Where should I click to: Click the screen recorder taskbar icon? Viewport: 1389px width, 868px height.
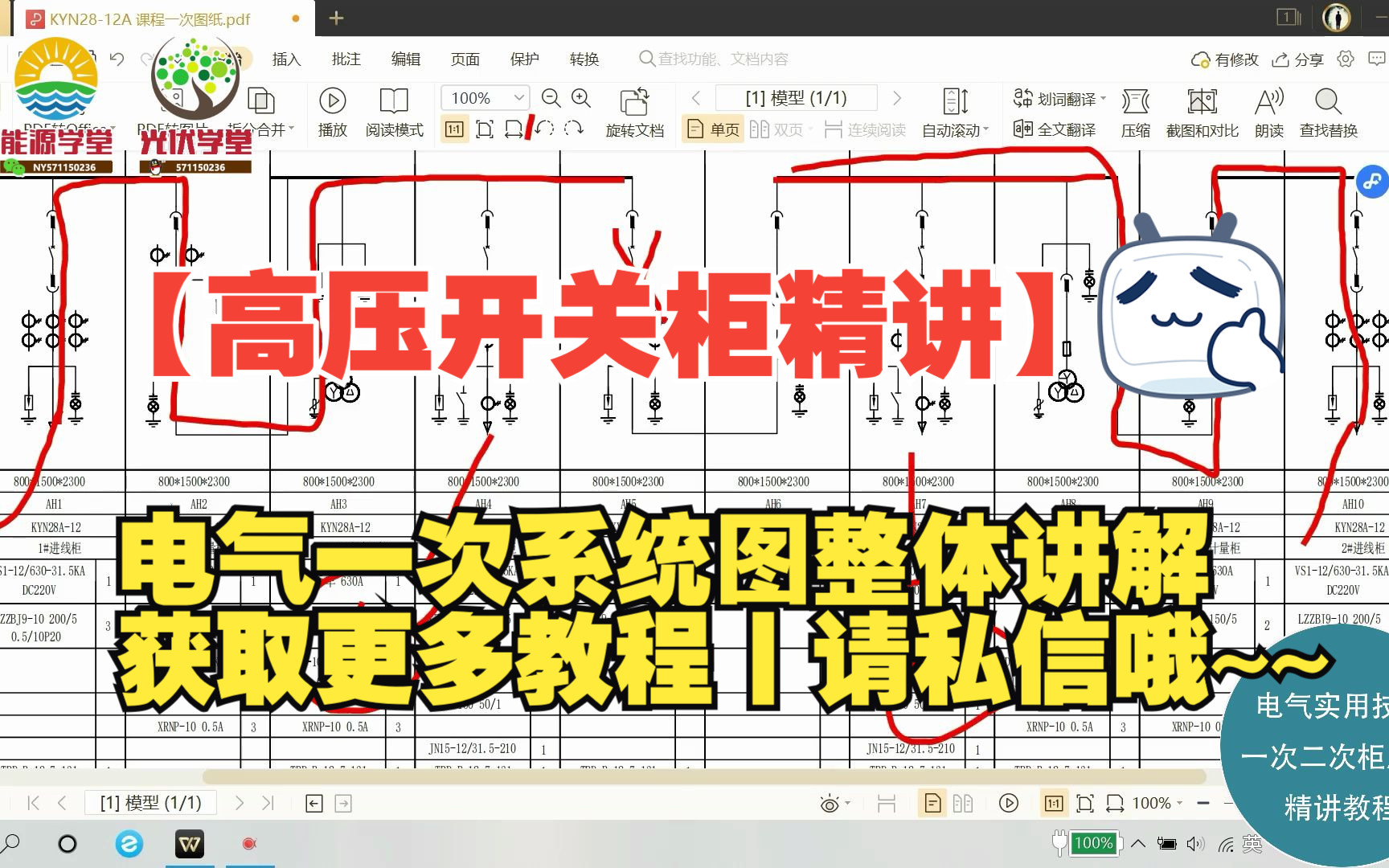tap(249, 844)
